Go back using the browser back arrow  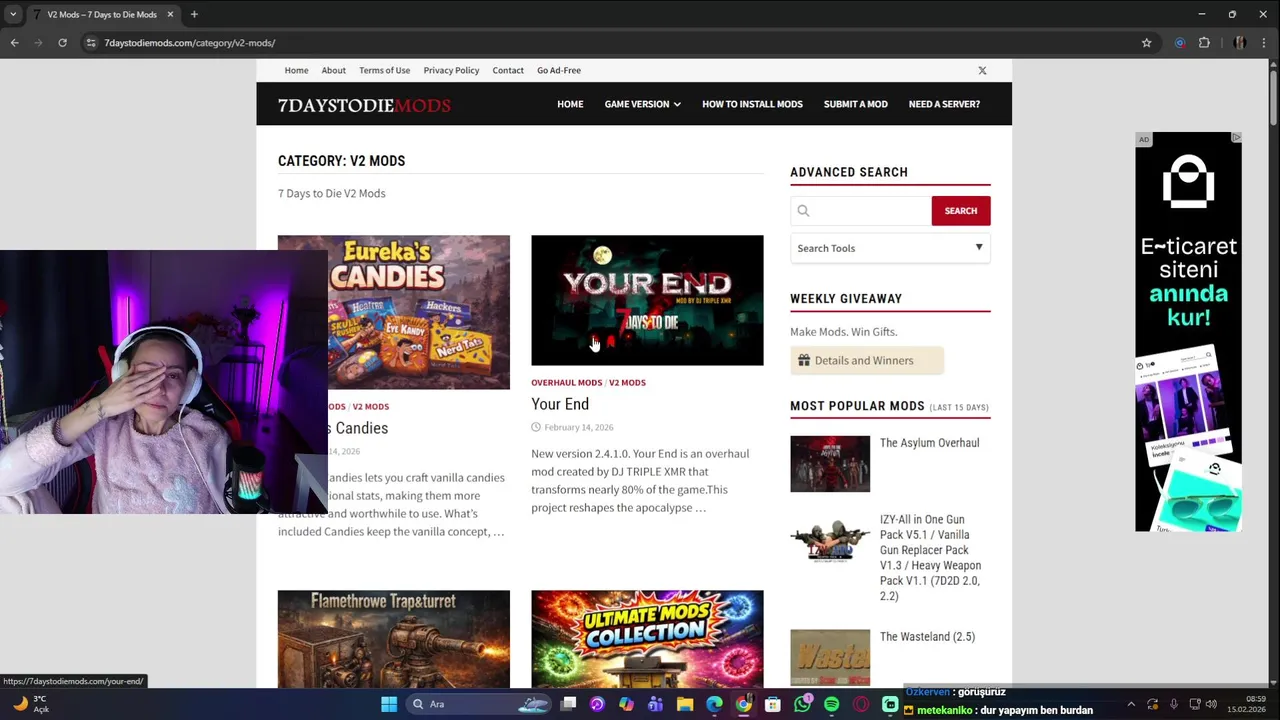[14, 43]
